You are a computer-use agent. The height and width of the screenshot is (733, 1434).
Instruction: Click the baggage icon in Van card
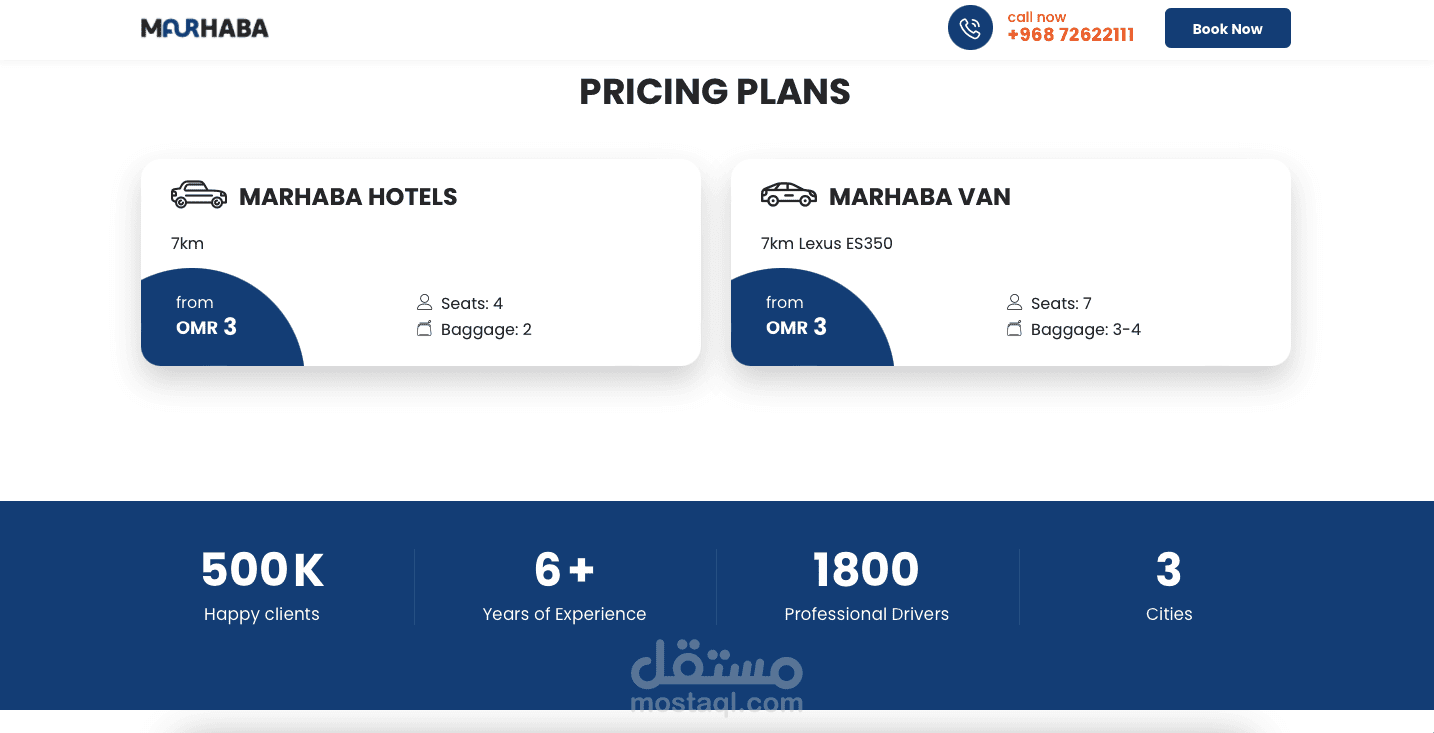[x=1014, y=329]
